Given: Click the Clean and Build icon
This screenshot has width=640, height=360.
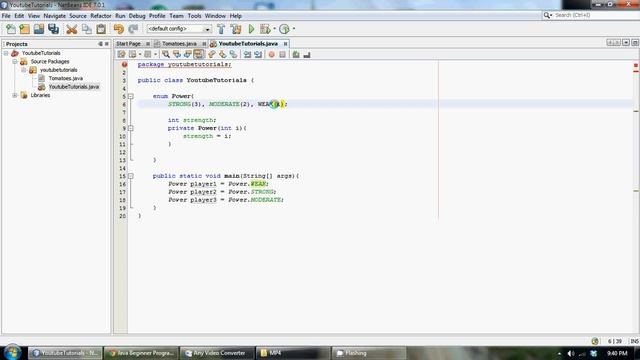Looking at the screenshot, I should pyautogui.click(x=236, y=29).
